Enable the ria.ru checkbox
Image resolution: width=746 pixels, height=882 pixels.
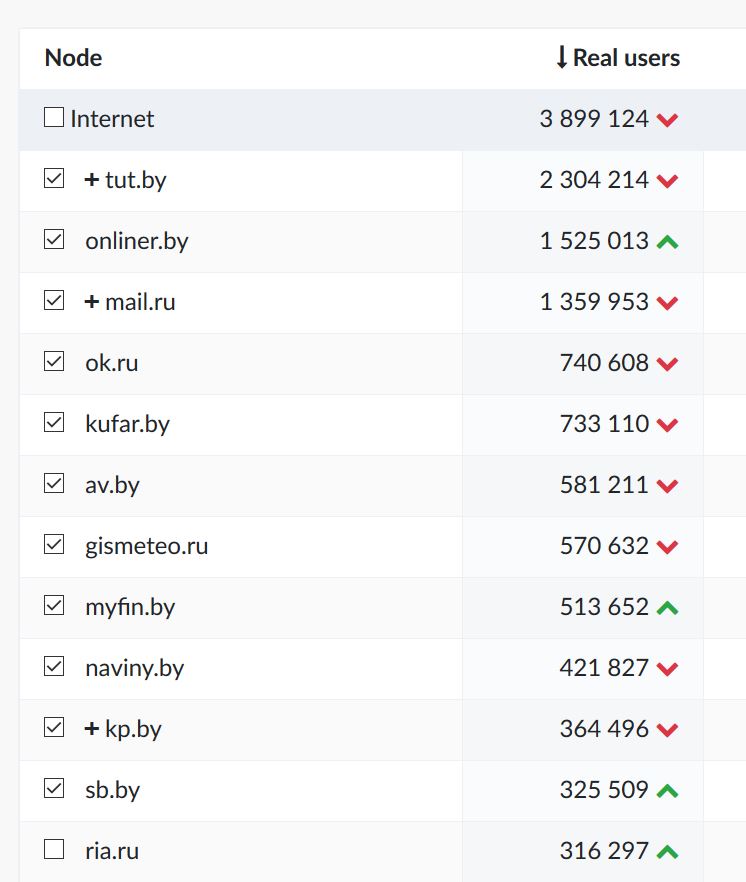[x=54, y=850]
